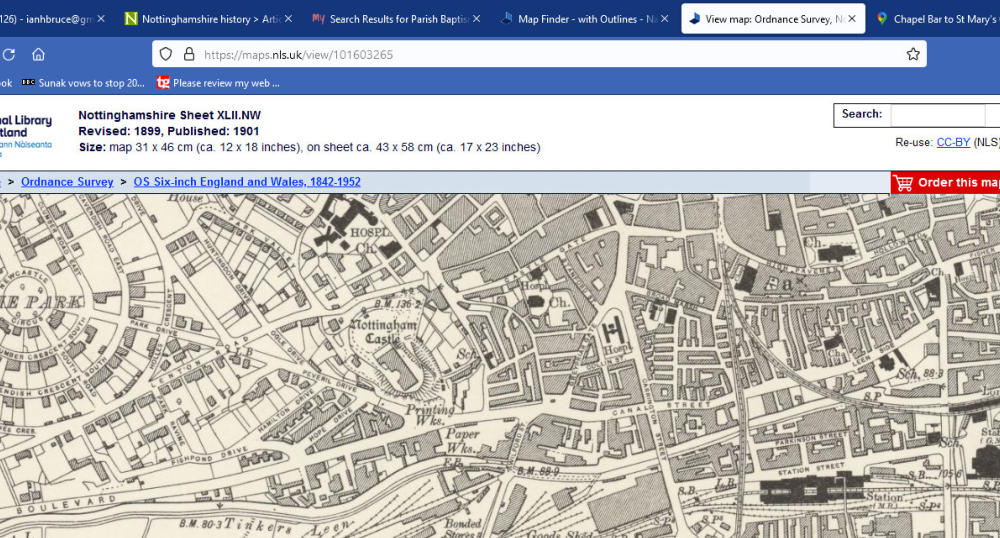Switch to Chapel Bar to St Mary's tab
This screenshot has height=538, width=1000.
tap(935, 19)
